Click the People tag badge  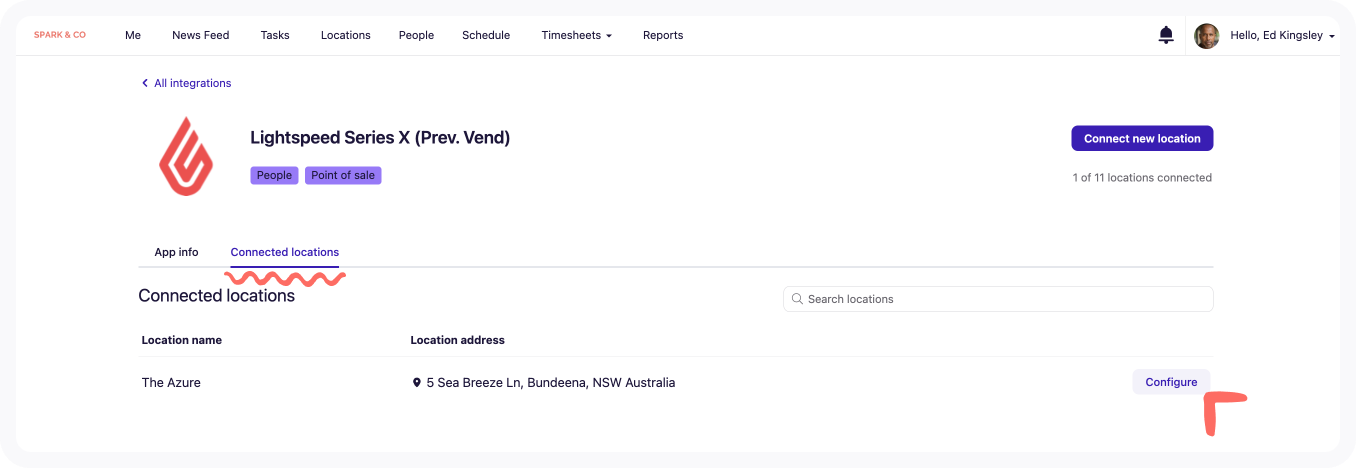274,175
